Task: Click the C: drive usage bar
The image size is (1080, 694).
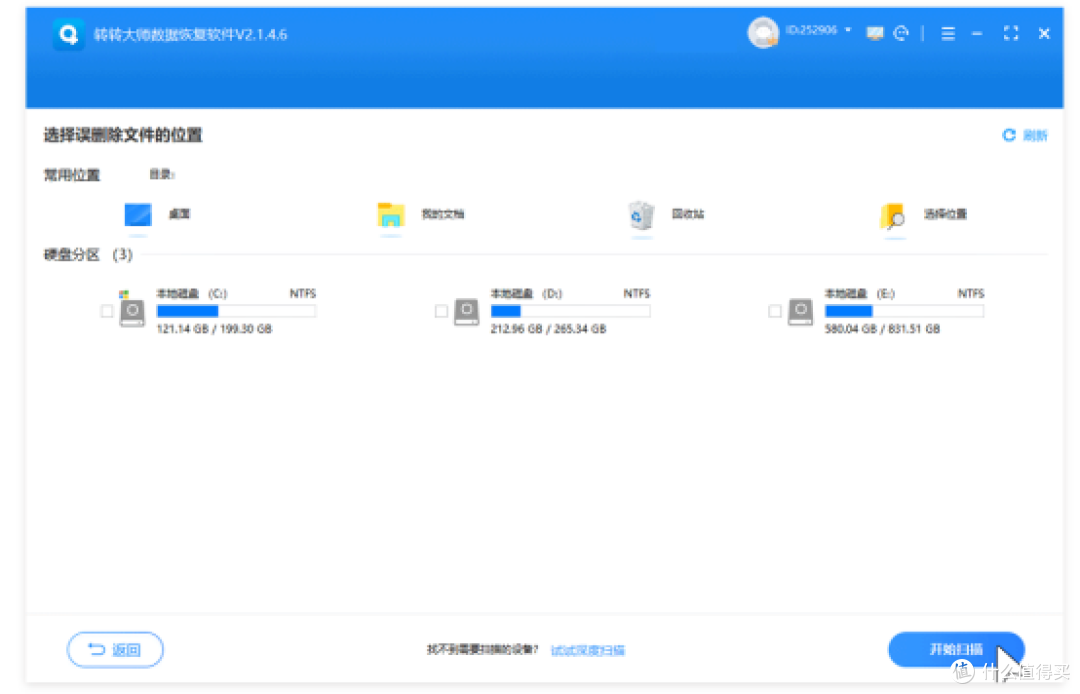Action: coord(236,311)
